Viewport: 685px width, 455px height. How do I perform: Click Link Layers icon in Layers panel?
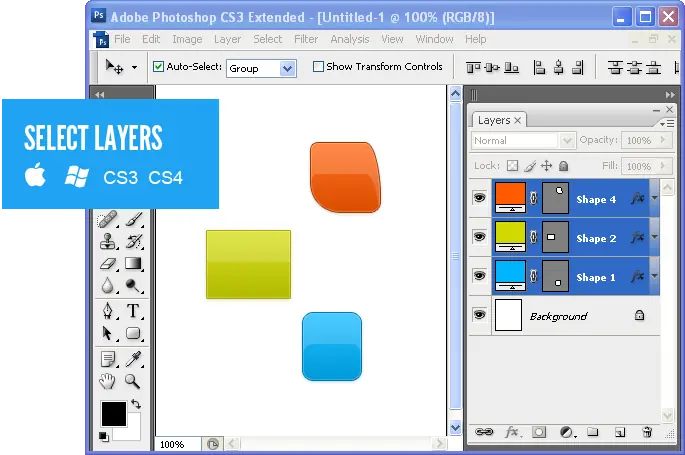click(484, 432)
